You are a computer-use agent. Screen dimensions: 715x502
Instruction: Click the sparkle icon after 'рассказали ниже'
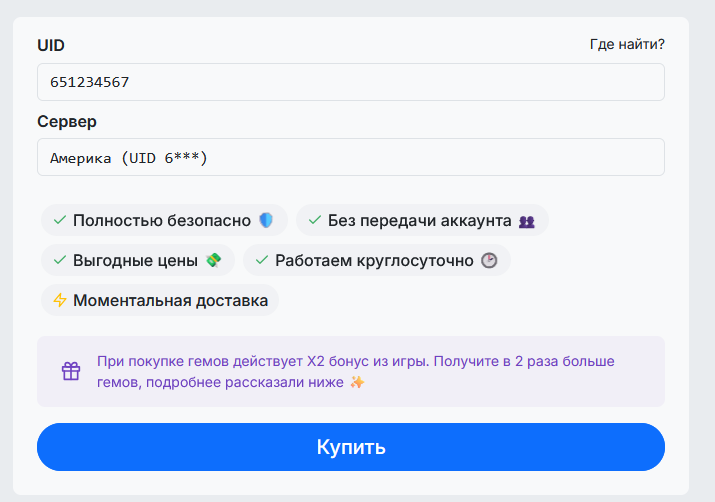coord(358,382)
